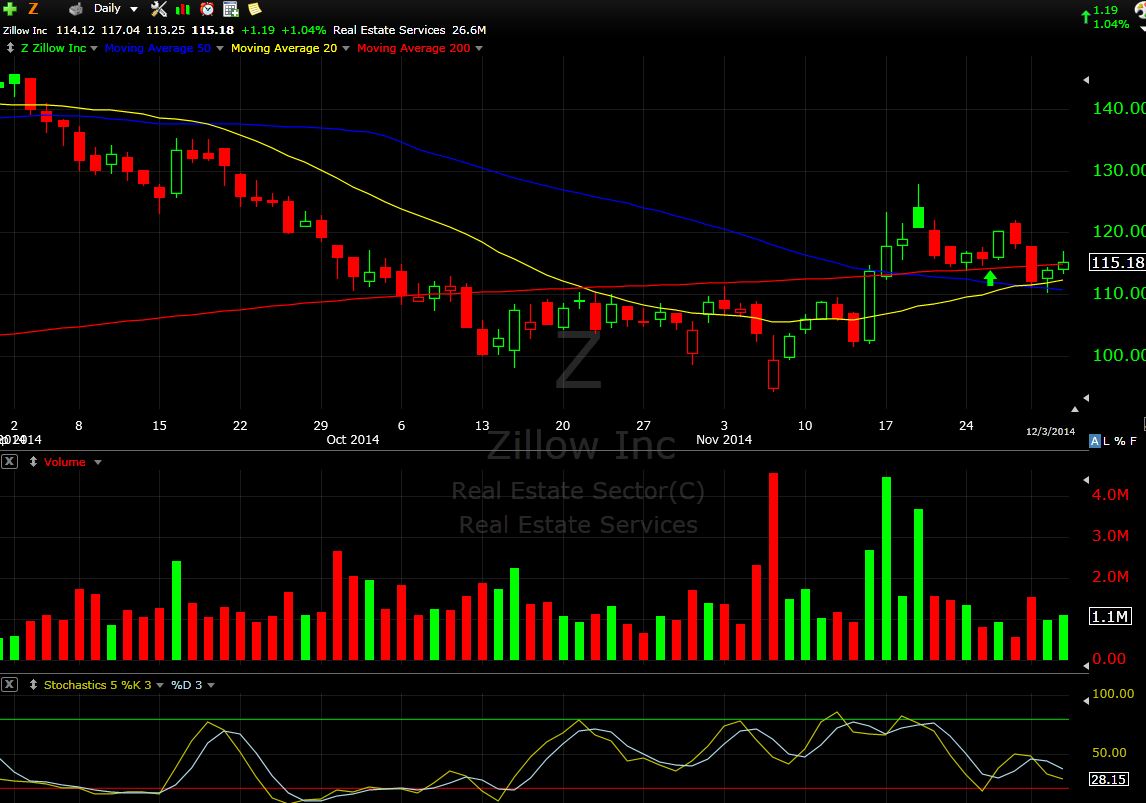Click the %D 3 plot label

coord(186,685)
